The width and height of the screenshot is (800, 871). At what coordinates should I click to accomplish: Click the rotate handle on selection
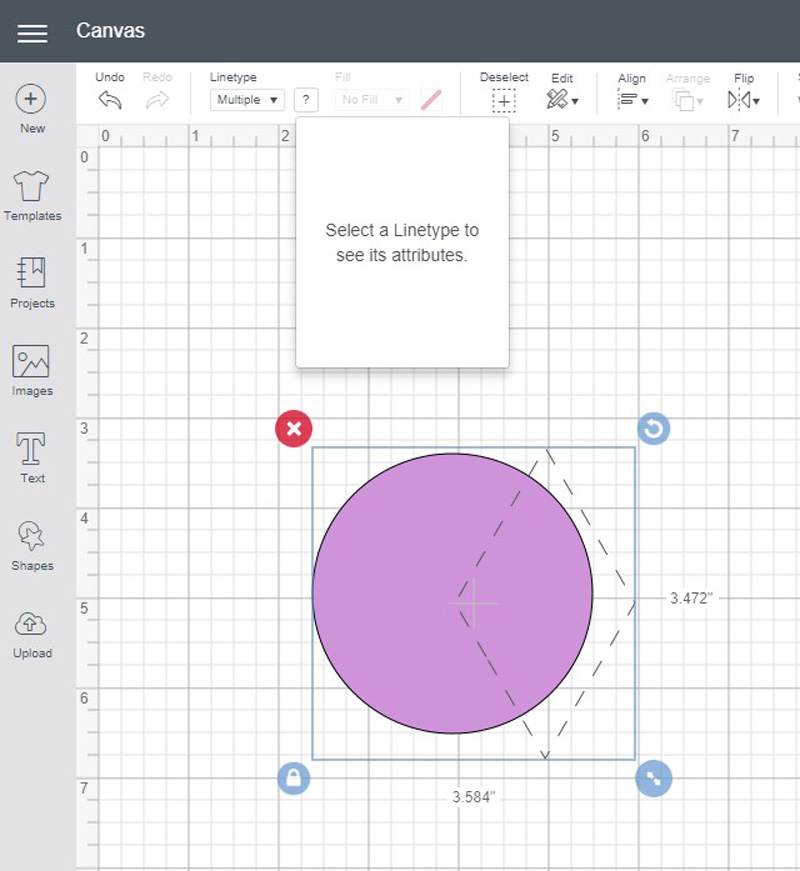(x=653, y=429)
